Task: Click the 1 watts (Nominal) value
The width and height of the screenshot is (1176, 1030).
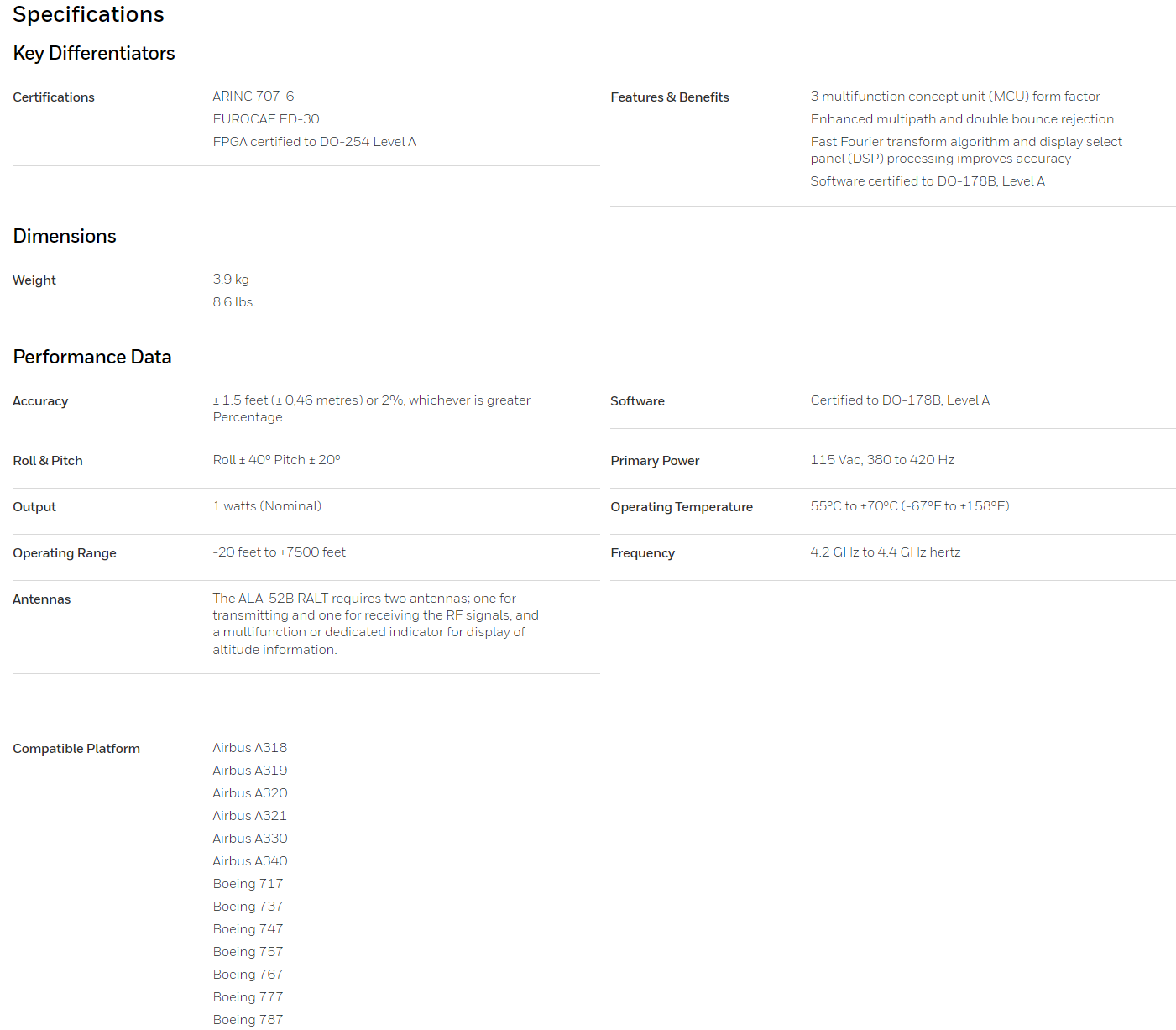Action: (x=267, y=506)
